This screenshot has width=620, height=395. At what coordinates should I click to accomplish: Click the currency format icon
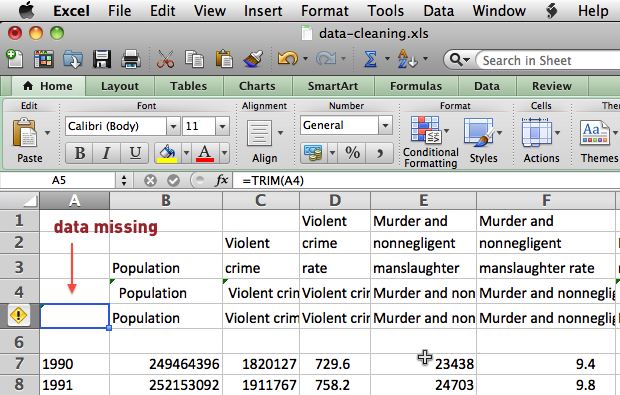tap(313, 153)
